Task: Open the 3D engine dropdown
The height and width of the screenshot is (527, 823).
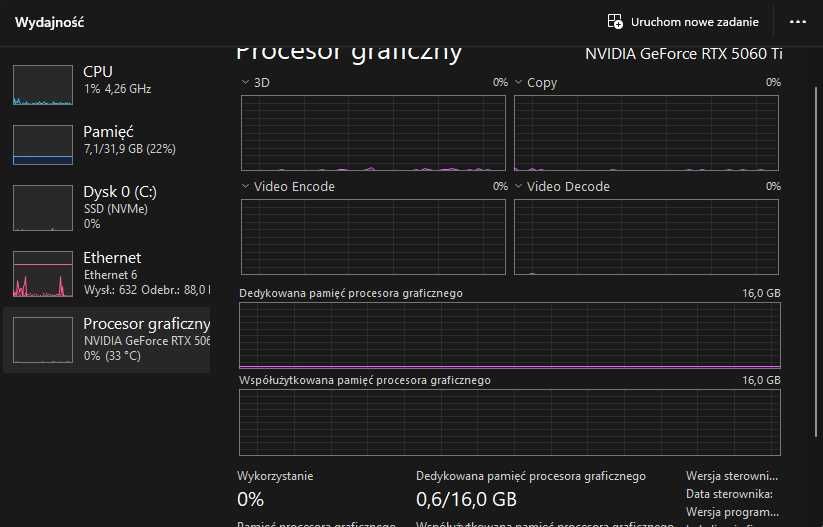Action: click(x=245, y=82)
